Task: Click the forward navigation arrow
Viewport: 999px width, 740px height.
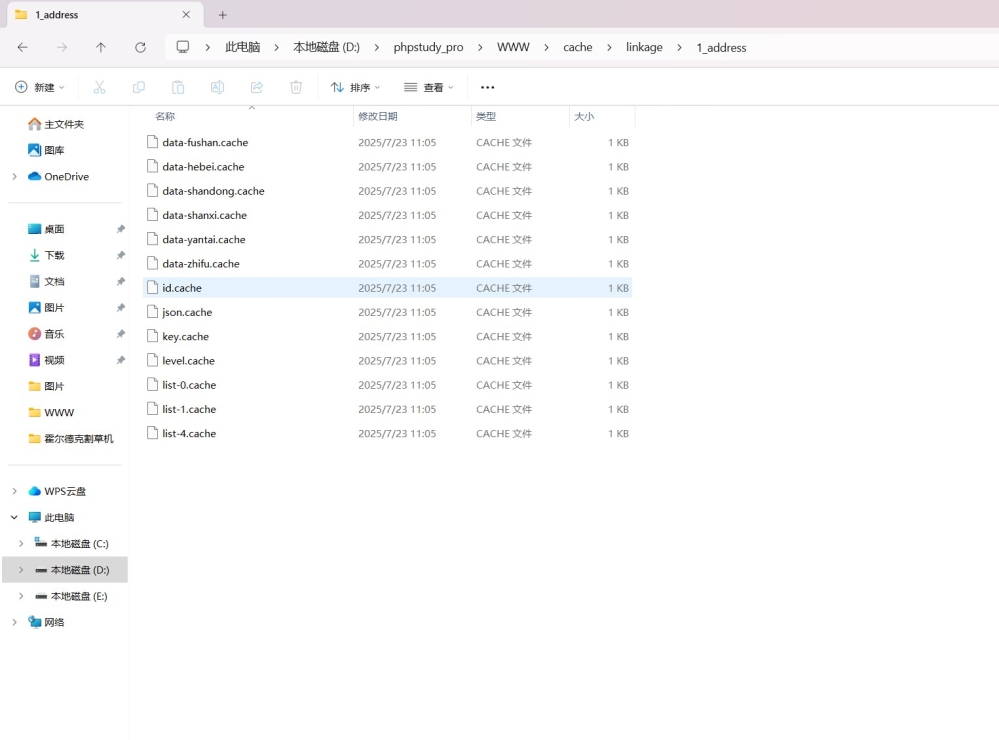Action: click(62, 47)
